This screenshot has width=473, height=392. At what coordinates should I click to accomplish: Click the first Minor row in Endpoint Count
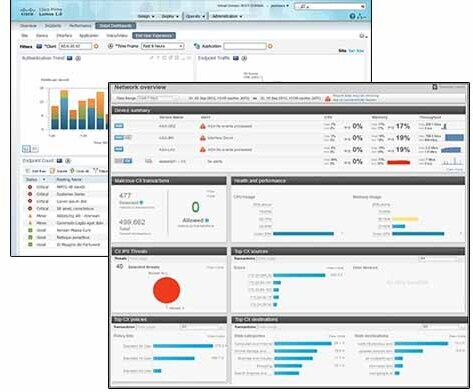(x=65, y=216)
